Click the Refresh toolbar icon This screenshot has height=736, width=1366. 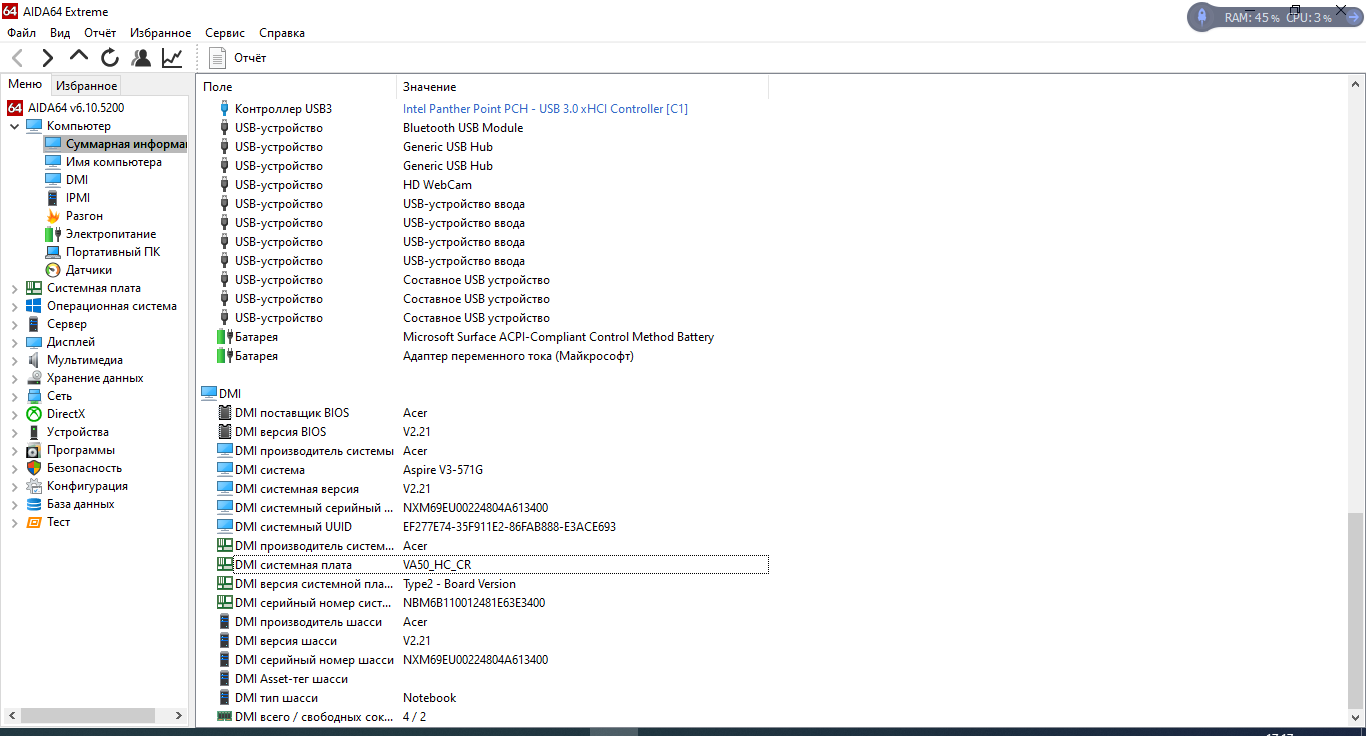110,58
